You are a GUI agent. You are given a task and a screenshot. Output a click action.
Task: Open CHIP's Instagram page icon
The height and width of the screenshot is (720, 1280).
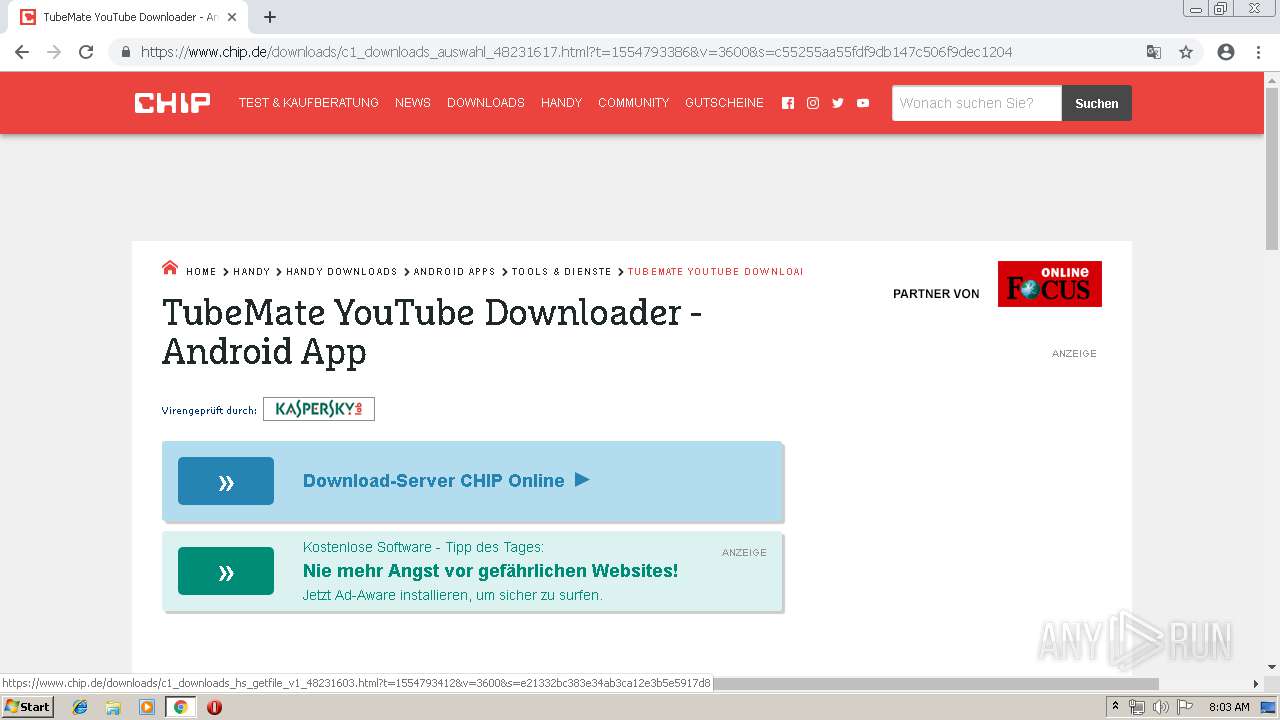[813, 103]
